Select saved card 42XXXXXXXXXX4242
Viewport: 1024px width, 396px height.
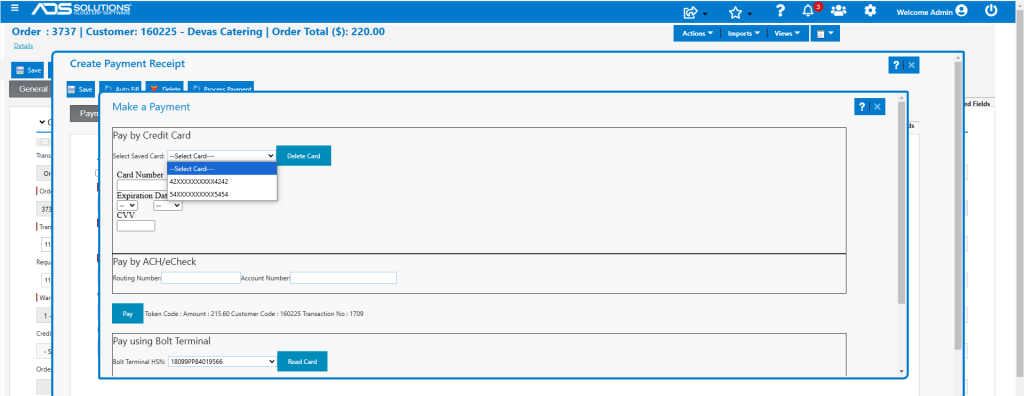click(x=222, y=181)
